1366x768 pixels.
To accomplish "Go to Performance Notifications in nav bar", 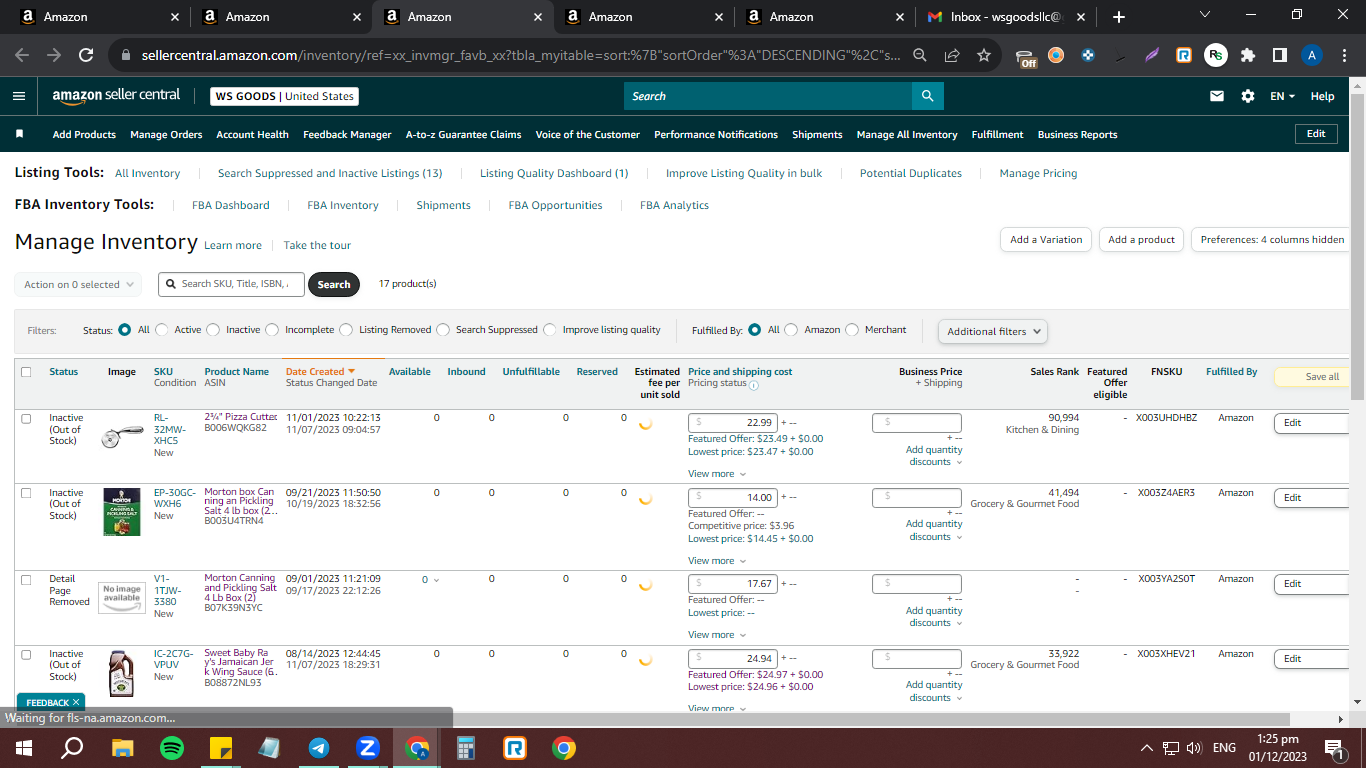I will 716,134.
